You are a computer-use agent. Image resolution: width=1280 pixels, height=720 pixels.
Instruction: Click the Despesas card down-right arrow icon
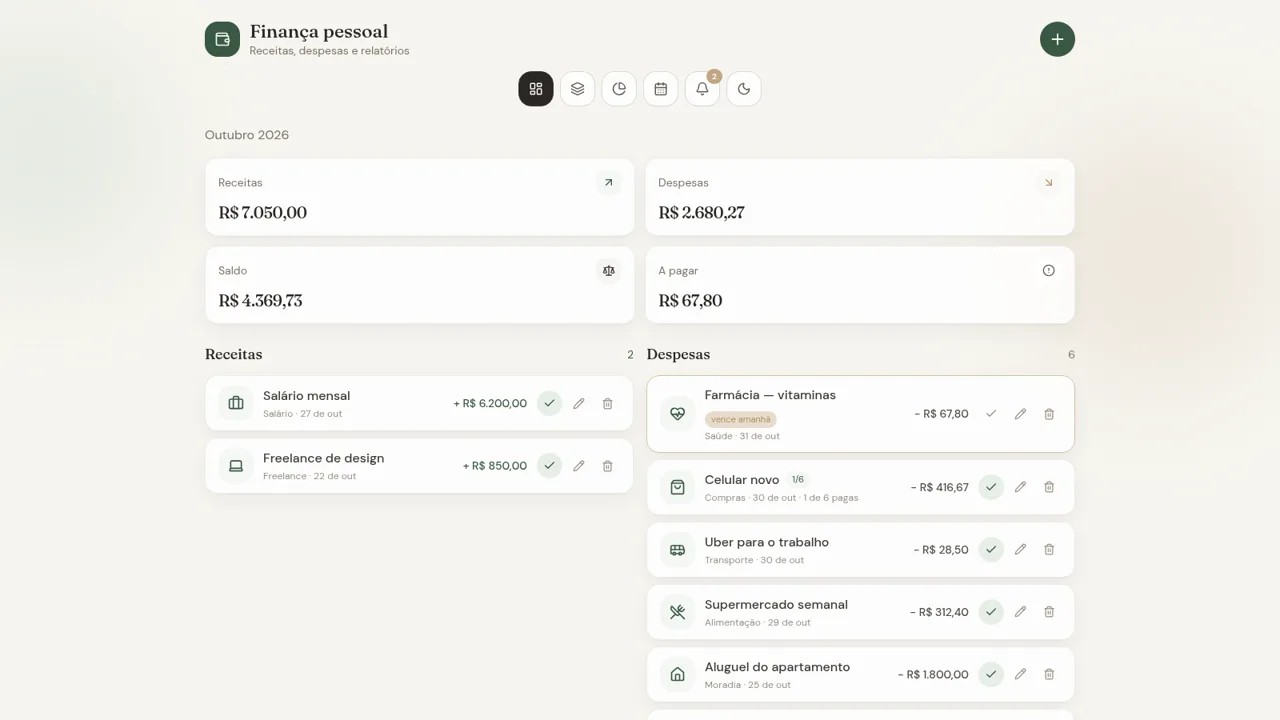1048,183
